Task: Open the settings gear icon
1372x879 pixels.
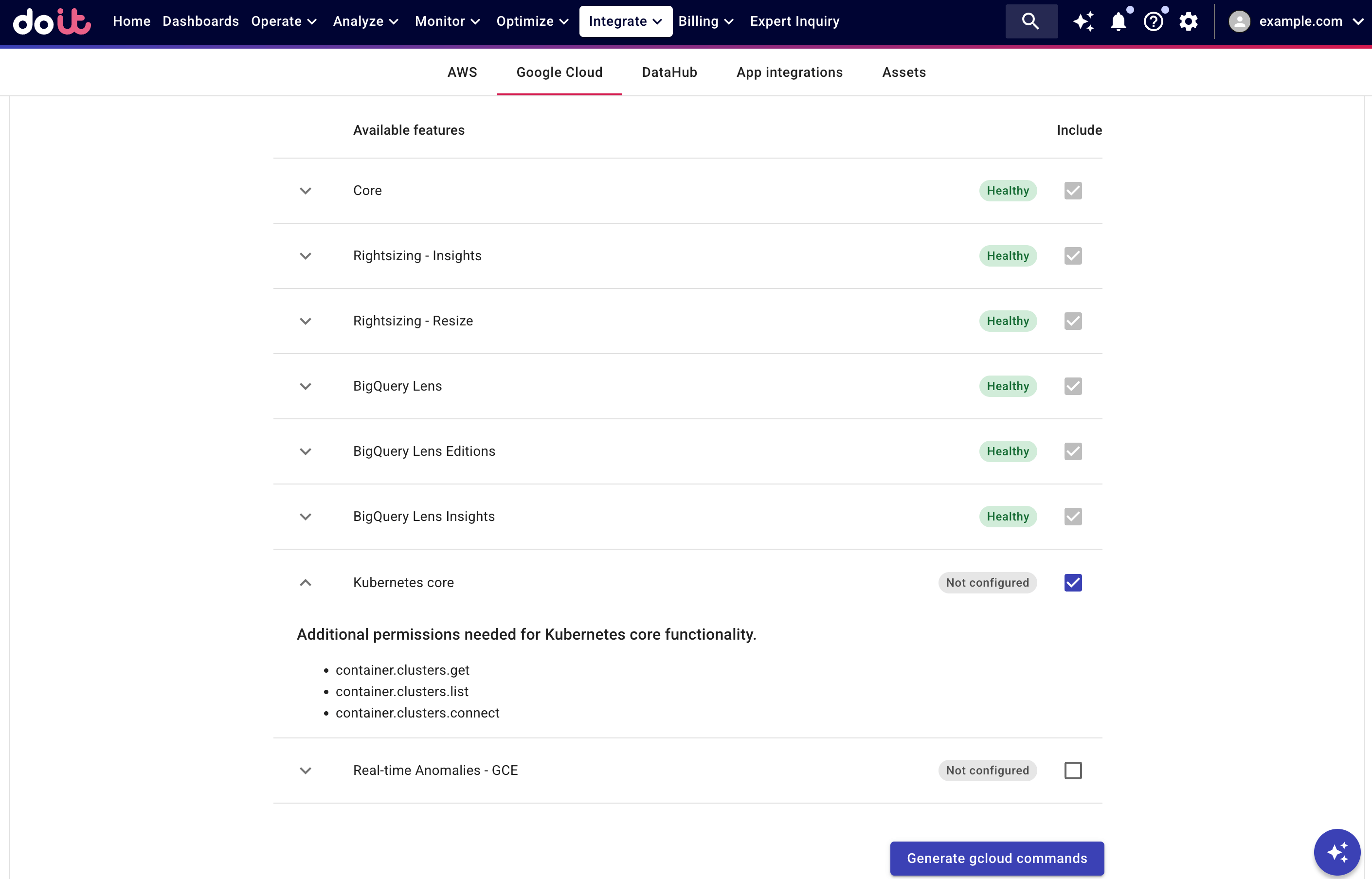Action: tap(1189, 21)
